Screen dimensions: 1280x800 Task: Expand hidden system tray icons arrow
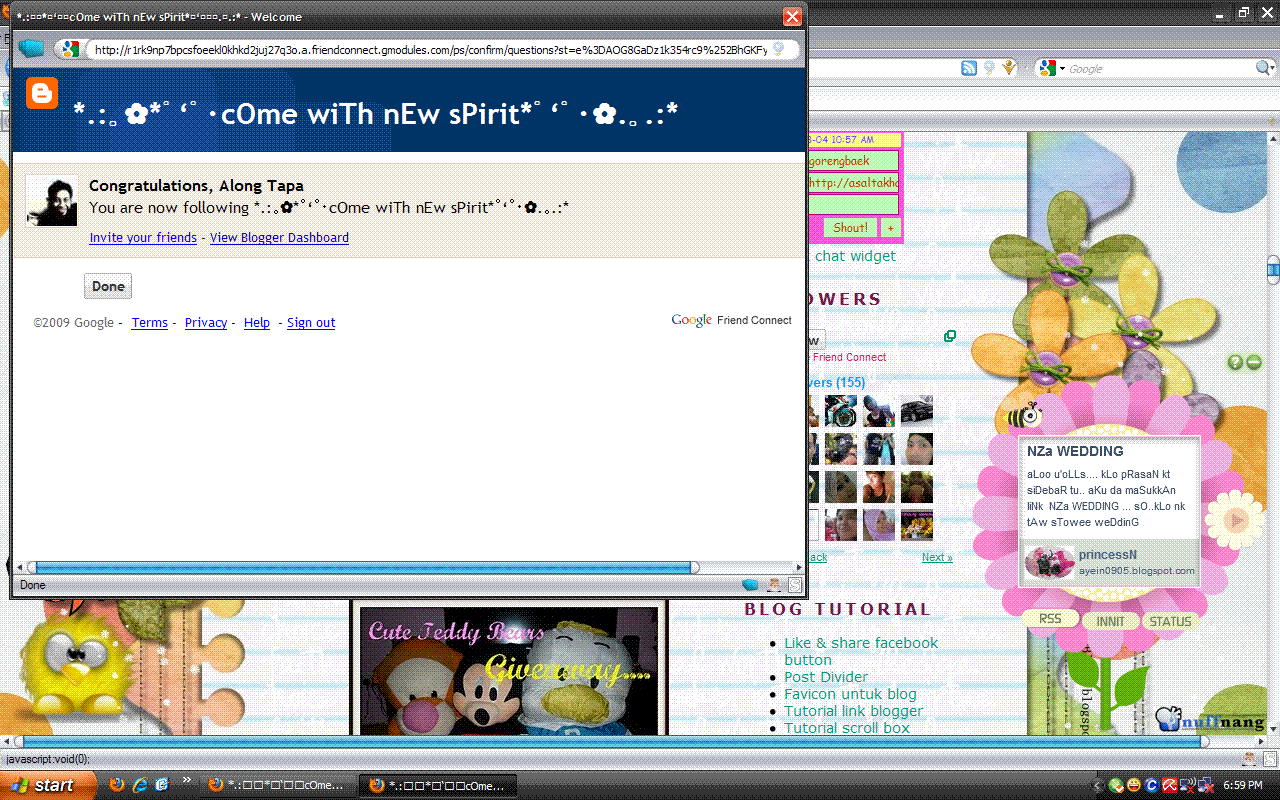point(1098,786)
